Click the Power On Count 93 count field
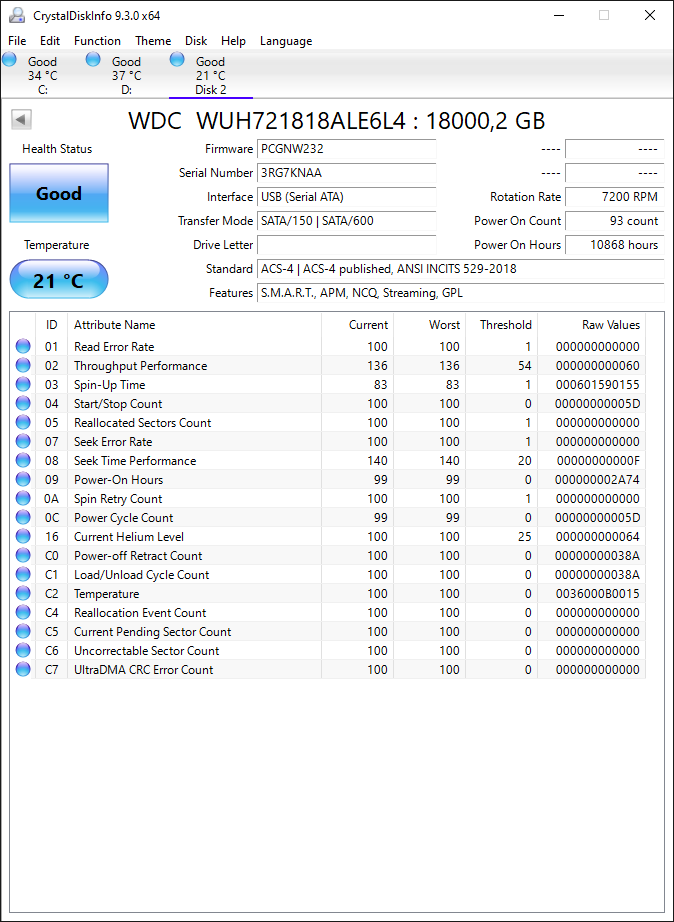Viewport: 674px width, 922px height. coord(615,221)
